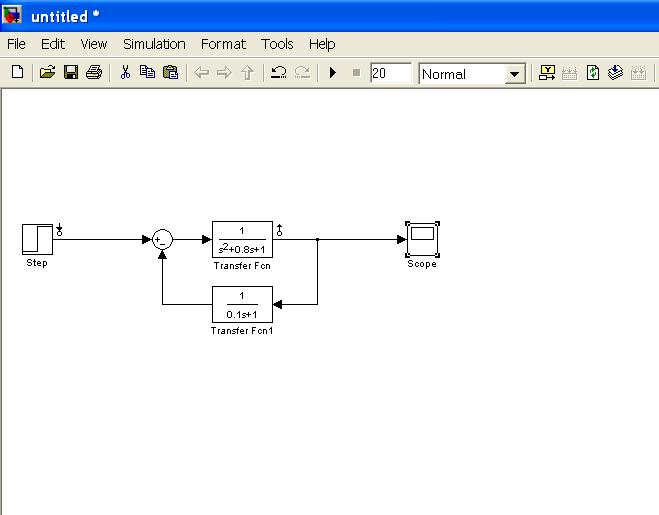659x515 pixels.
Task: Select the Step source block
Action: (37, 239)
